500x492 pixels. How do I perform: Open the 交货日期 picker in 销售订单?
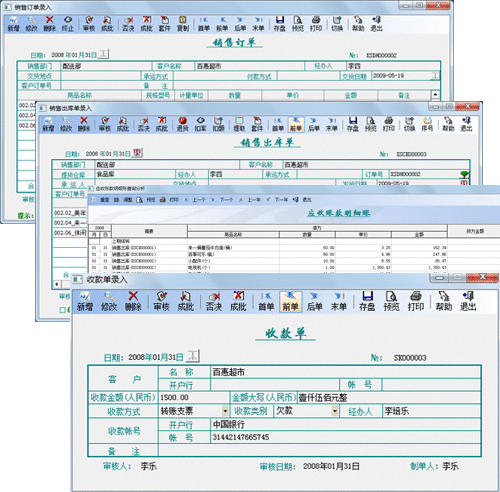[x=435, y=76]
